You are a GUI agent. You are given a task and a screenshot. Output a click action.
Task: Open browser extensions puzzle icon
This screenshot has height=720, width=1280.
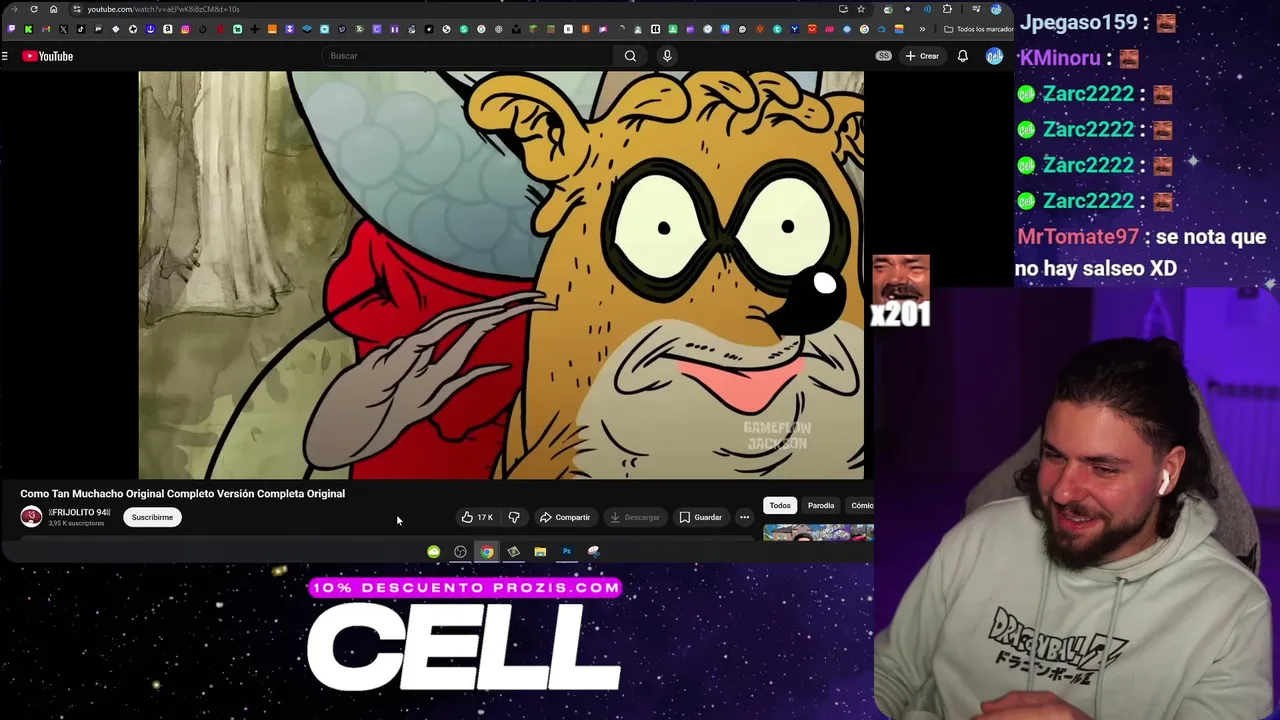click(x=947, y=9)
